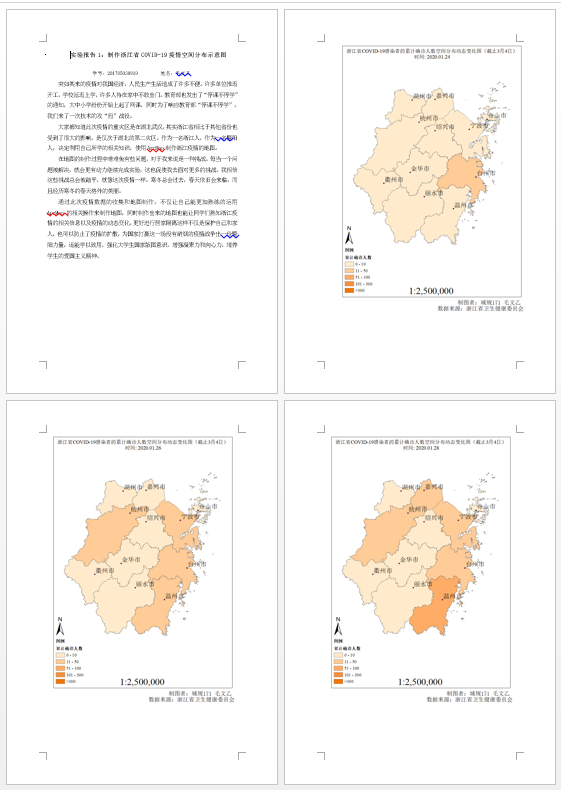Click the scale 1:2,500,000 on 2020.01.28 map
Viewport: 561px width, 790px height.
point(420,682)
